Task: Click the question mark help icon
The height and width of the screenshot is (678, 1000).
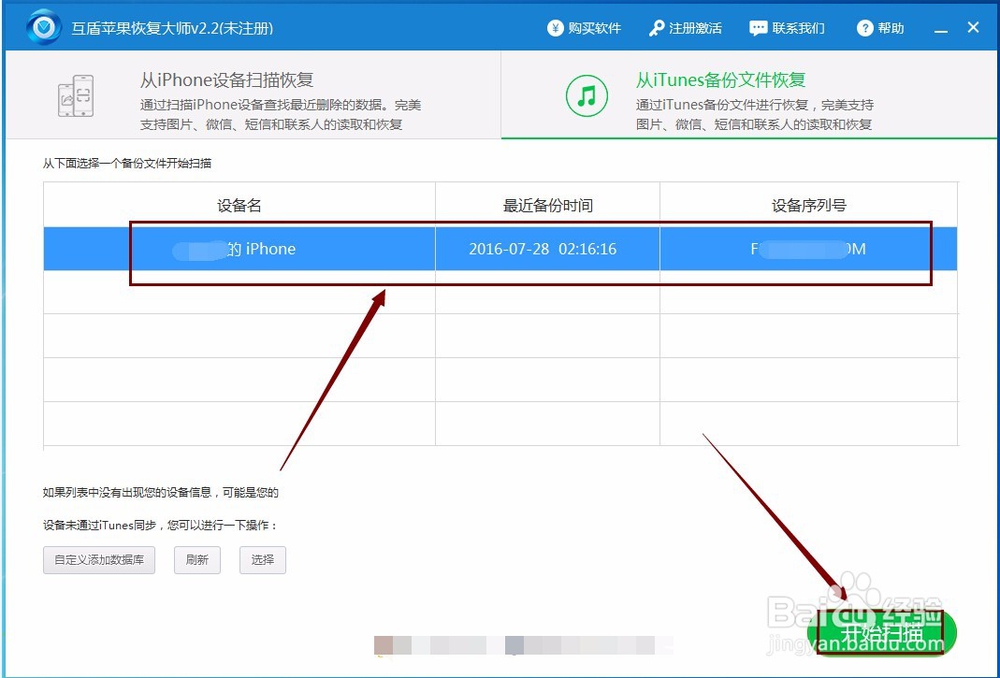Action: click(864, 29)
